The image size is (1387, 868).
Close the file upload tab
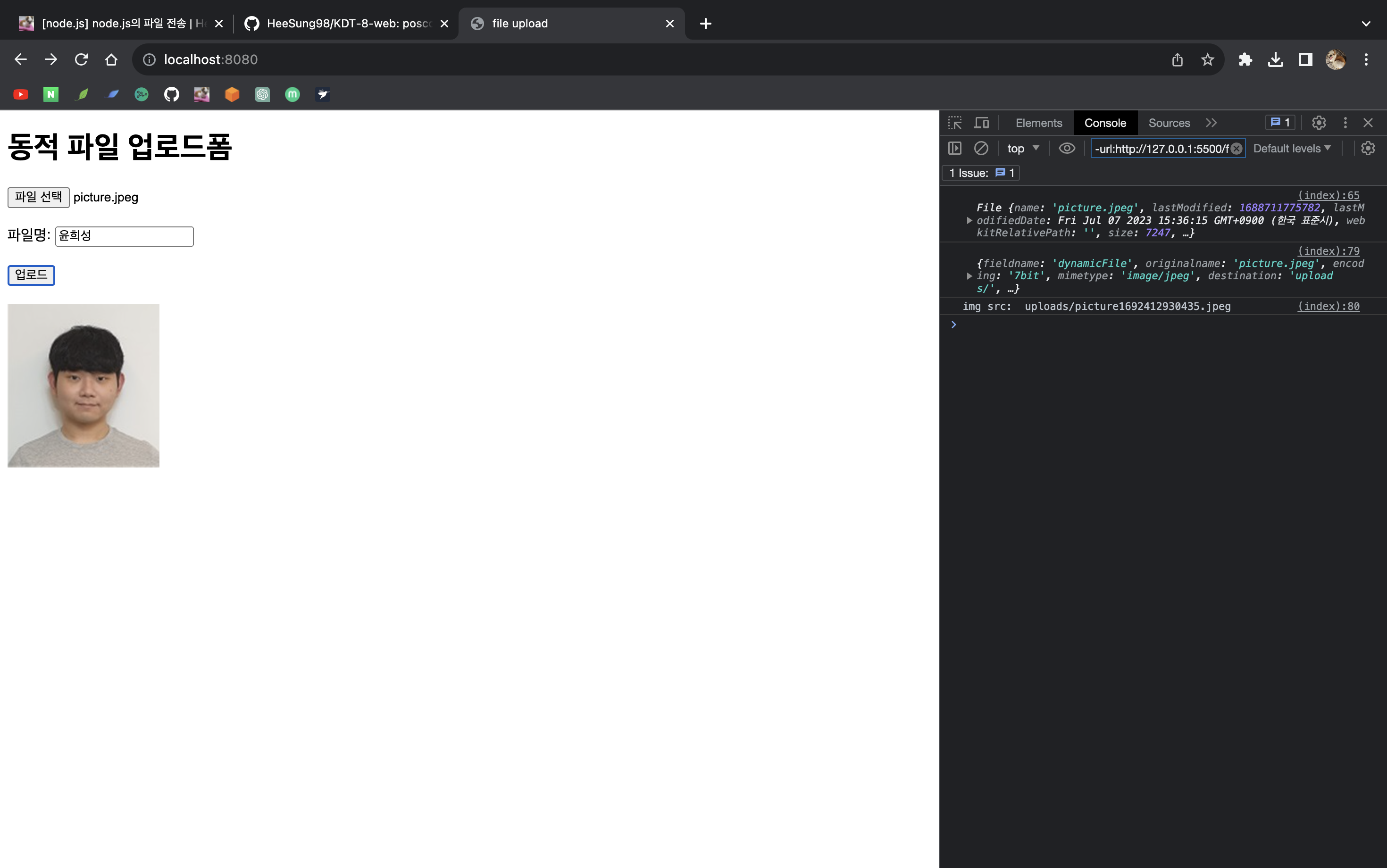point(670,24)
